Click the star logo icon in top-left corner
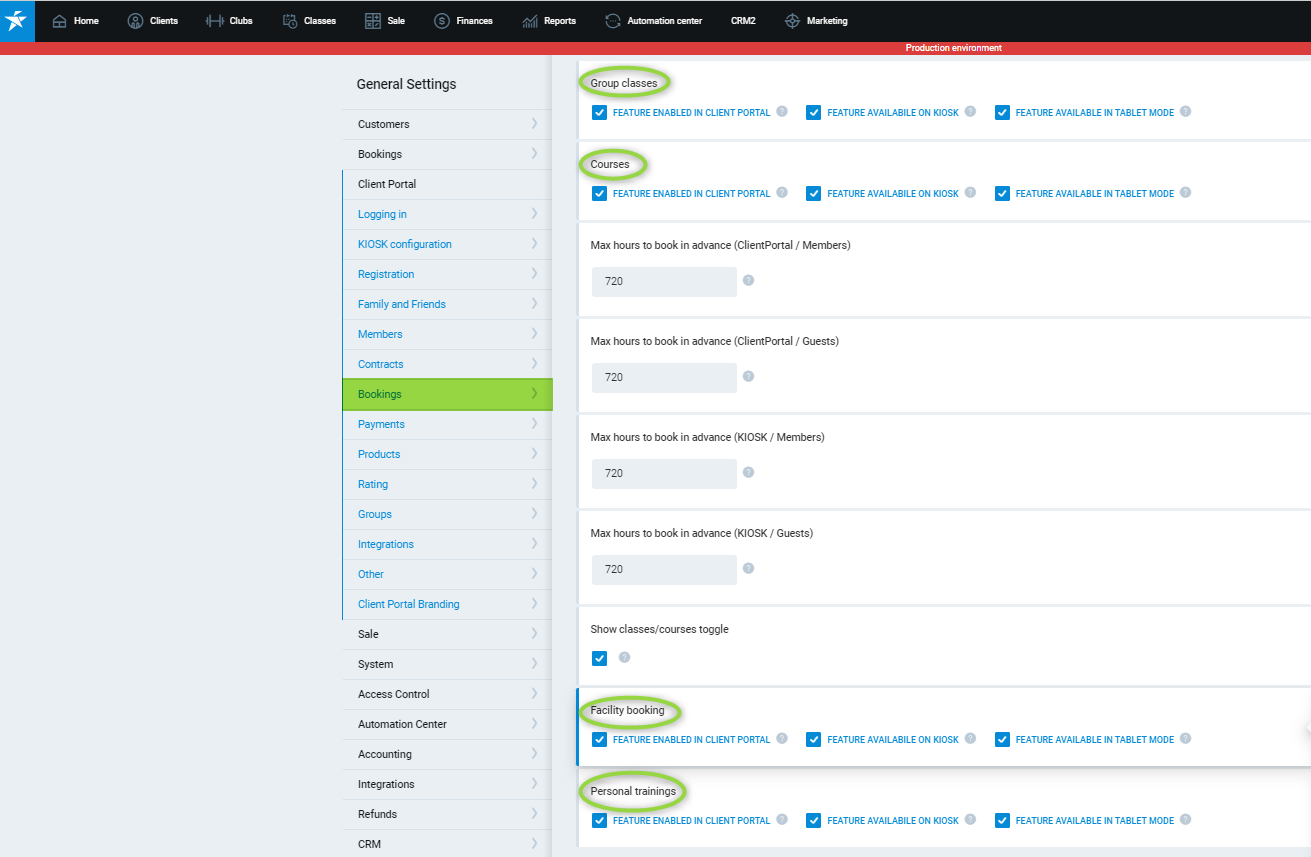 (17, 21)
